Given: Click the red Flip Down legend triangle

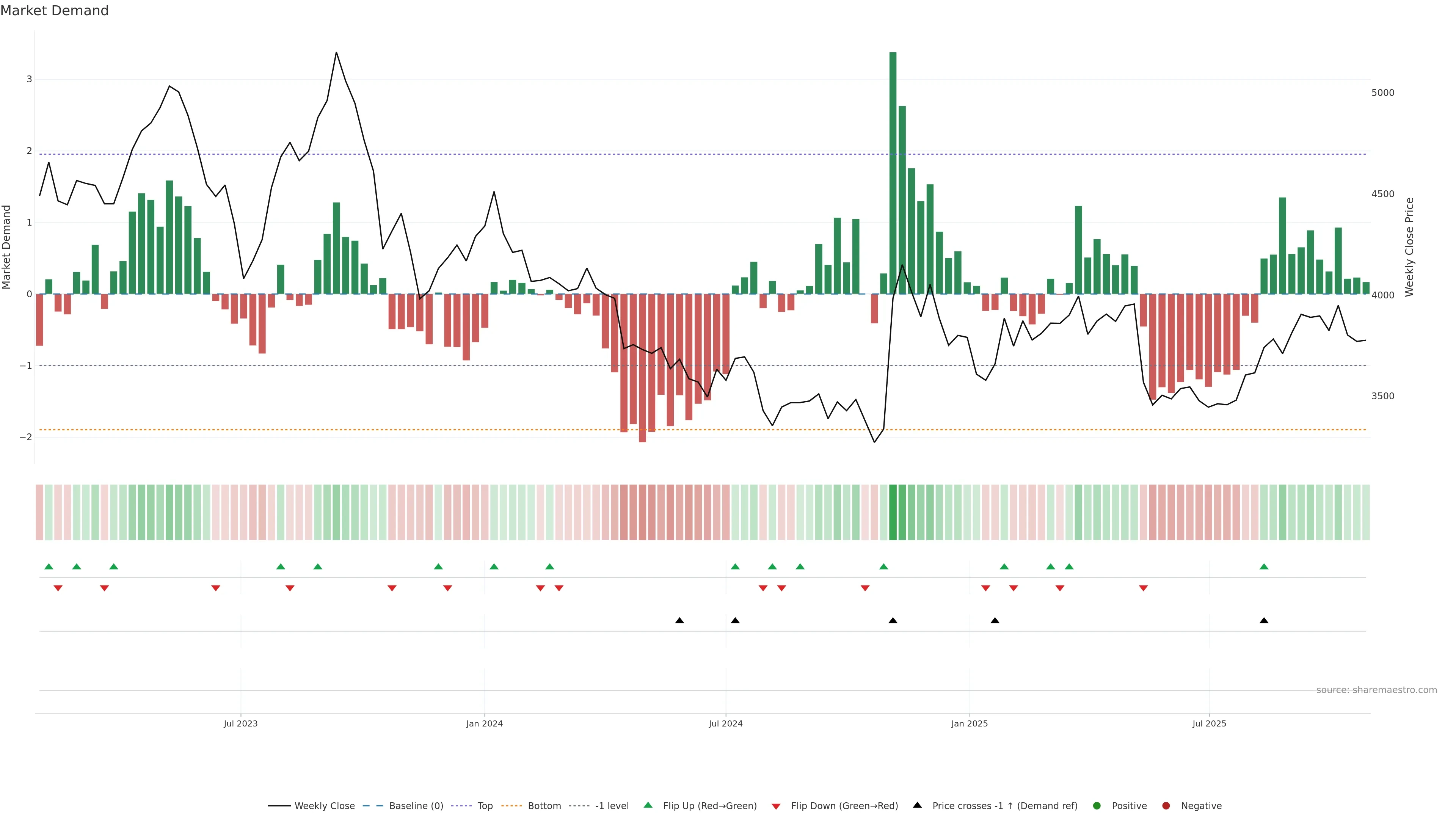Looking at the screenshot, I should [776, 806].
